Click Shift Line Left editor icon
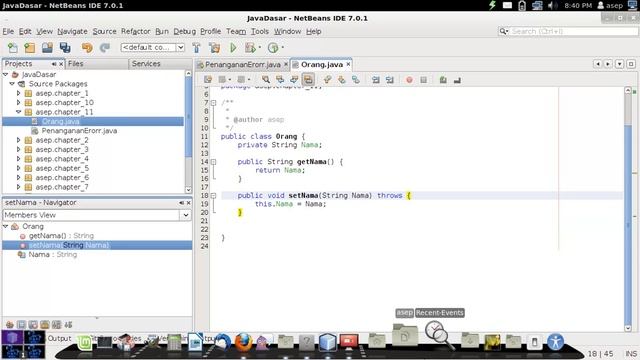640x360 pixels. [376, 80]
